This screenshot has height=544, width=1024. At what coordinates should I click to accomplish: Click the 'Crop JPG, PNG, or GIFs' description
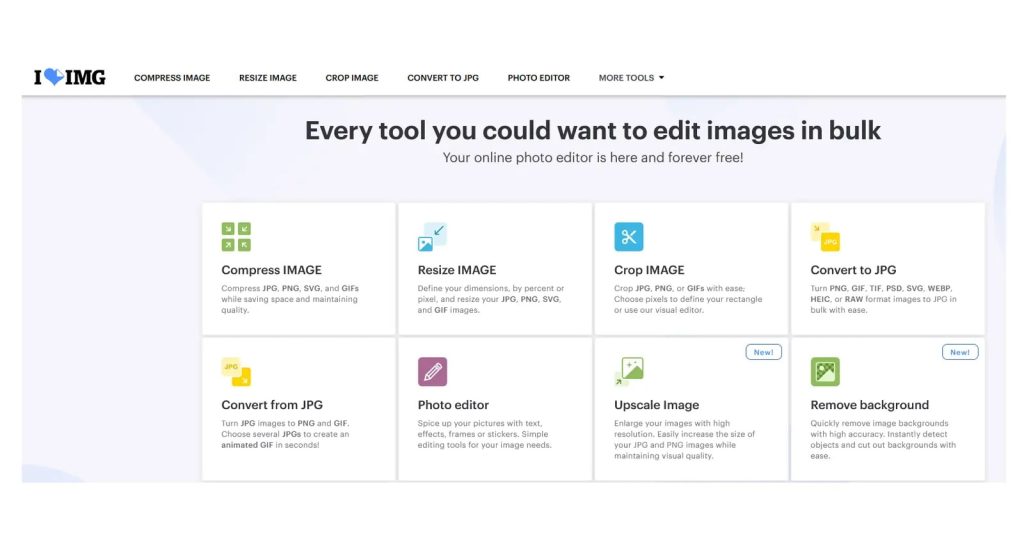click(688, 299)
